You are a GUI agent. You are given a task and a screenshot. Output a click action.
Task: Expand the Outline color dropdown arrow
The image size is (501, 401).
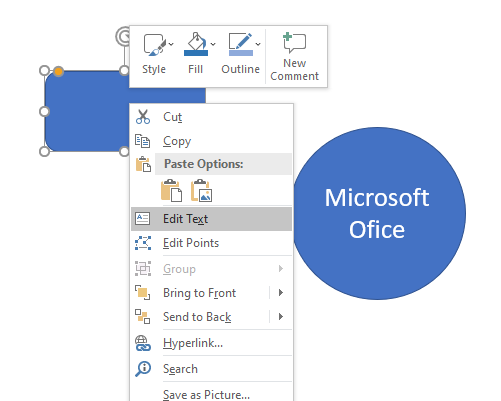[258, 44]
